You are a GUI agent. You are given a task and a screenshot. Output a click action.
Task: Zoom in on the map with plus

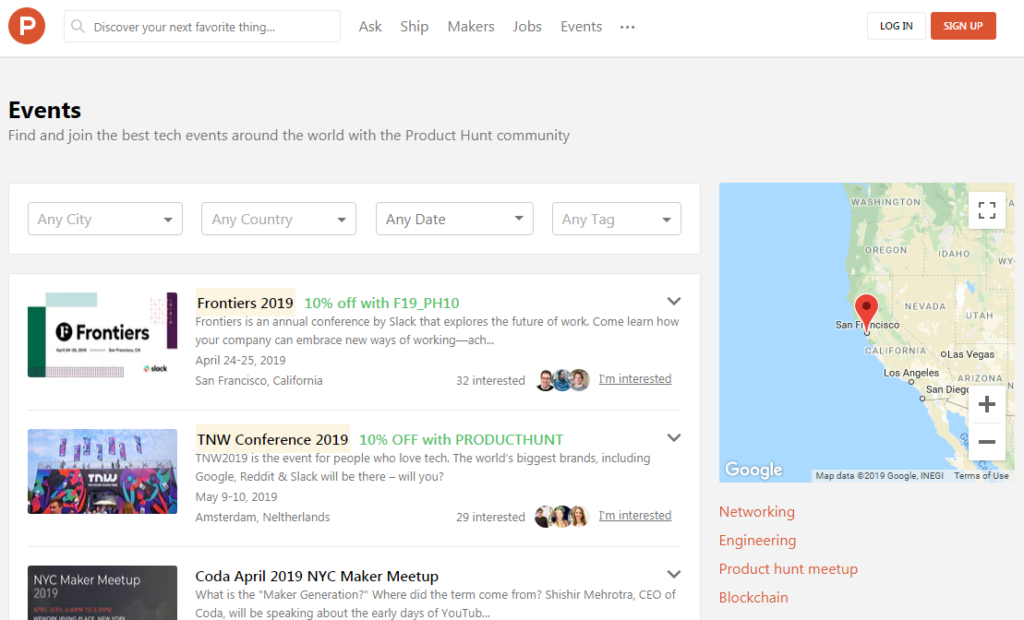tap(987, 404)
